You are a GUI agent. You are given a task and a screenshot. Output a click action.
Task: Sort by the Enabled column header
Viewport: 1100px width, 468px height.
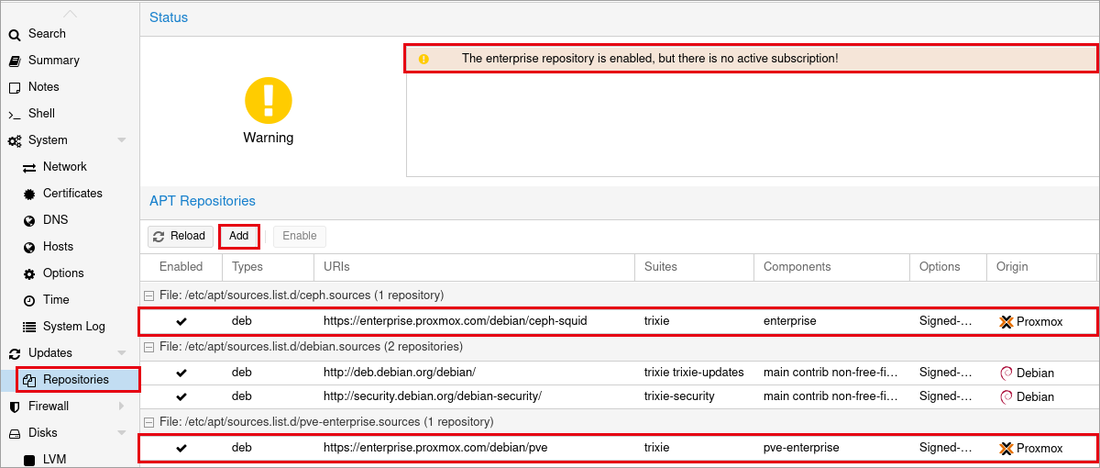coord(181,267)
